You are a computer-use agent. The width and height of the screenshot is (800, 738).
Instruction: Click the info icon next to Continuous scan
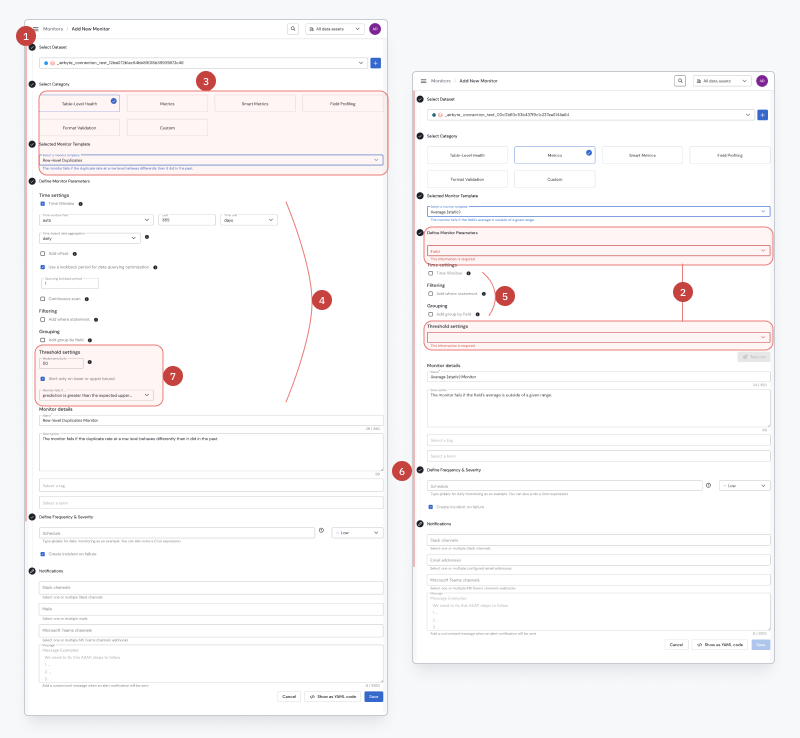point(87,299)
